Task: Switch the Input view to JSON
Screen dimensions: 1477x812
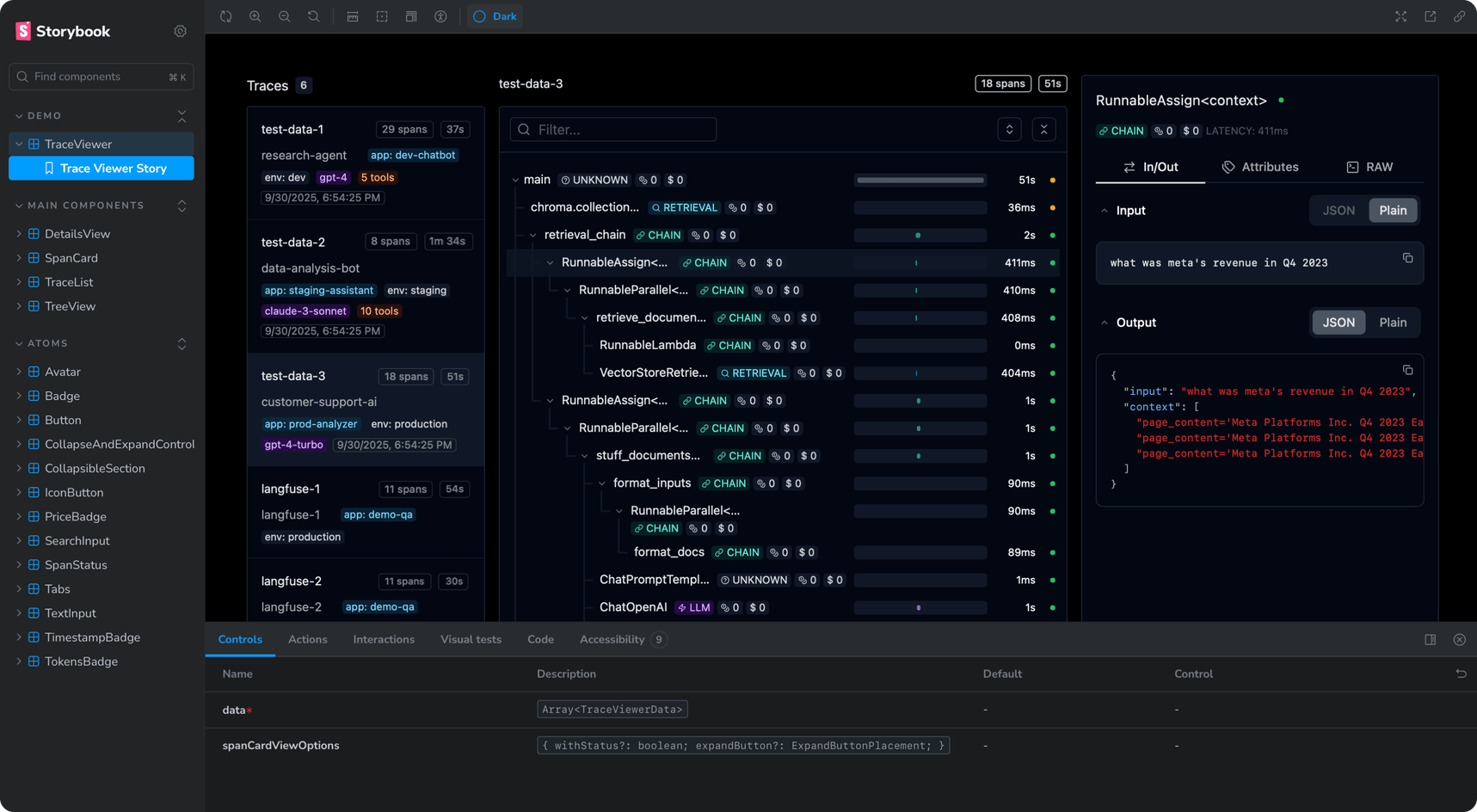Action: click(x=1338, y=210)
